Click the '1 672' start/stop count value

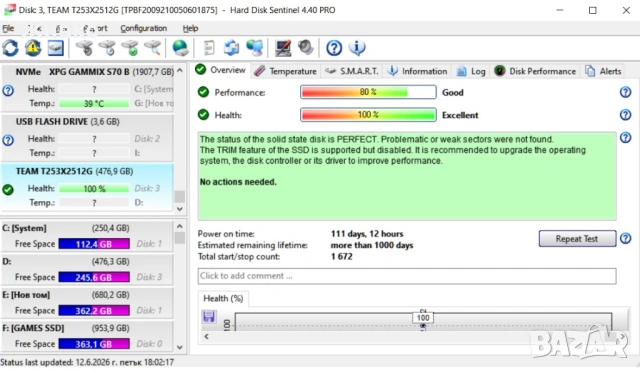tap(342, 257)
